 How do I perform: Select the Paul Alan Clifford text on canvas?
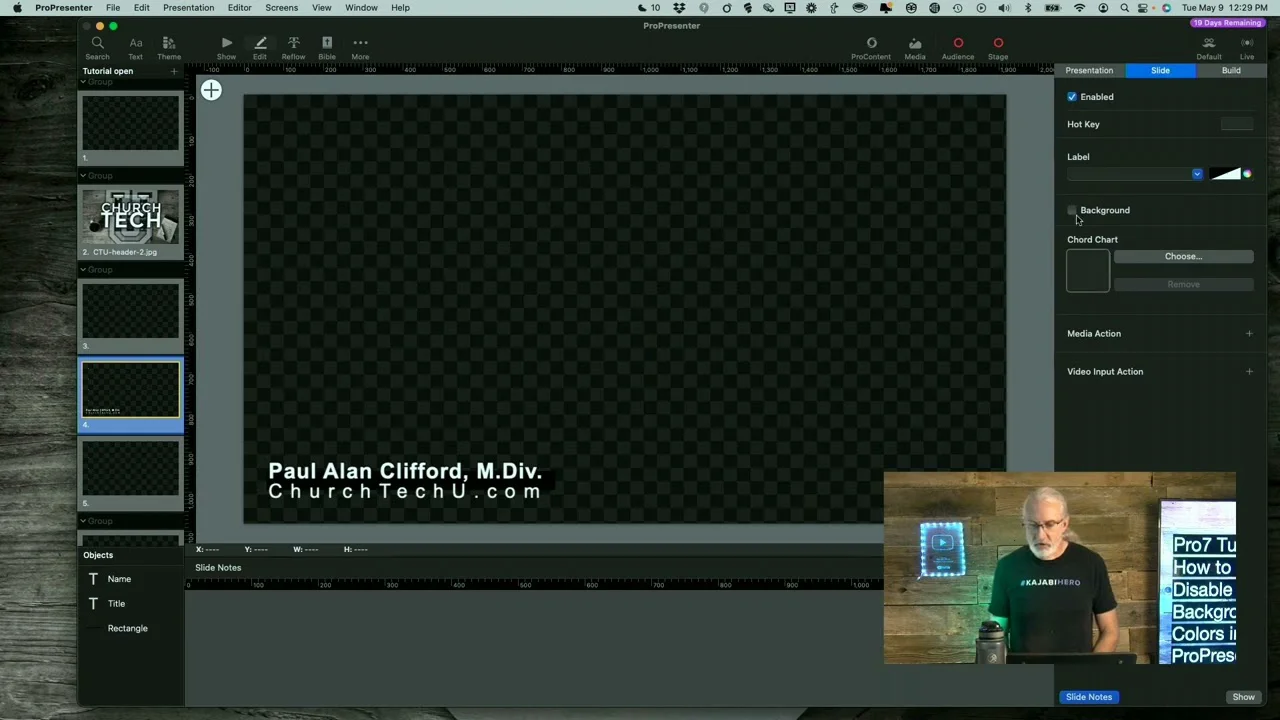pyautogui.click(x=405, y=471)
